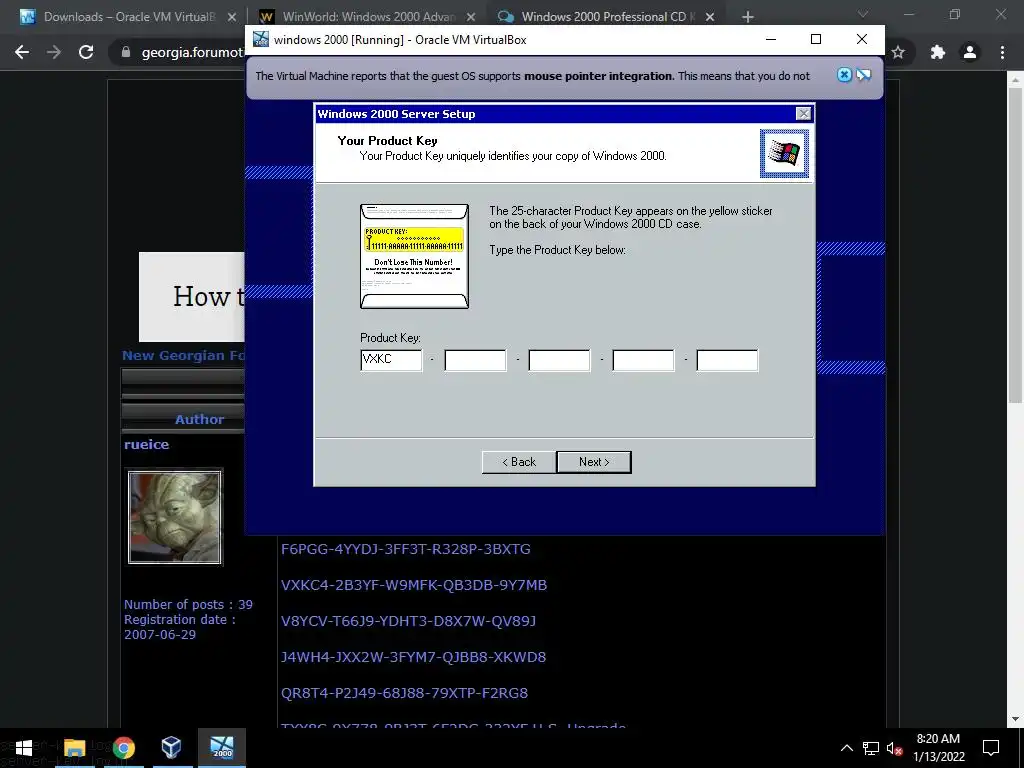Click the Author column header
Image resolution: width=1024 pixels, height=768 pixels.
[x=199, y=419]
